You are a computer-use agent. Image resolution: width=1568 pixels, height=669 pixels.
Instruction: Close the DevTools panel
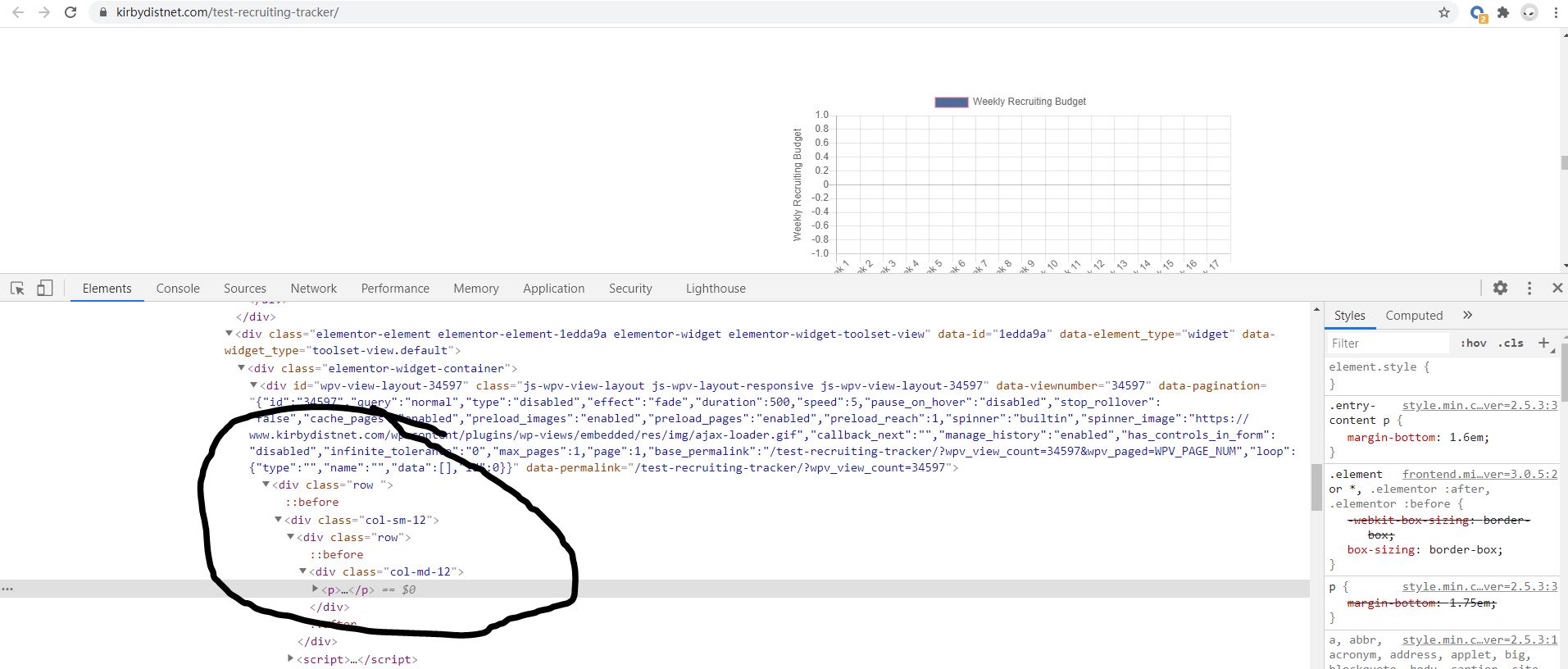coord(1557,288)
